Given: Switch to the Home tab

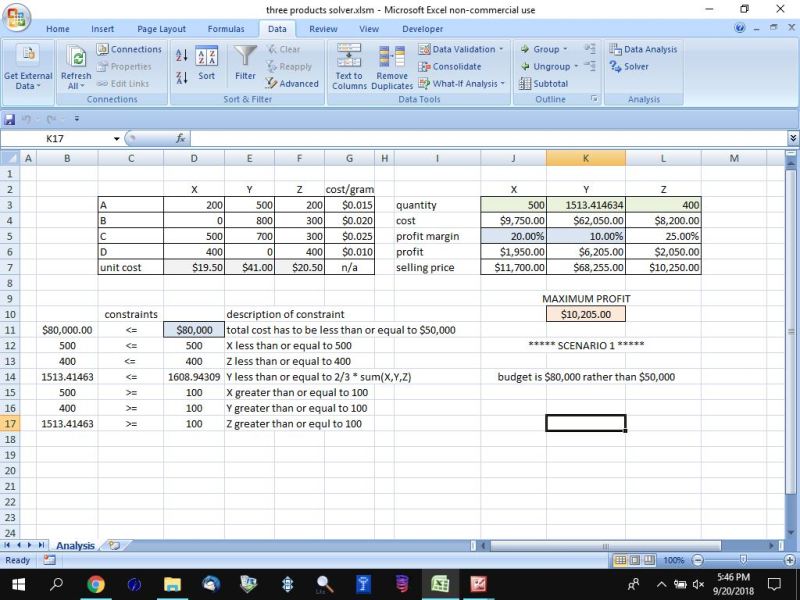Looking at the screenshot, I should coord(58,29).
